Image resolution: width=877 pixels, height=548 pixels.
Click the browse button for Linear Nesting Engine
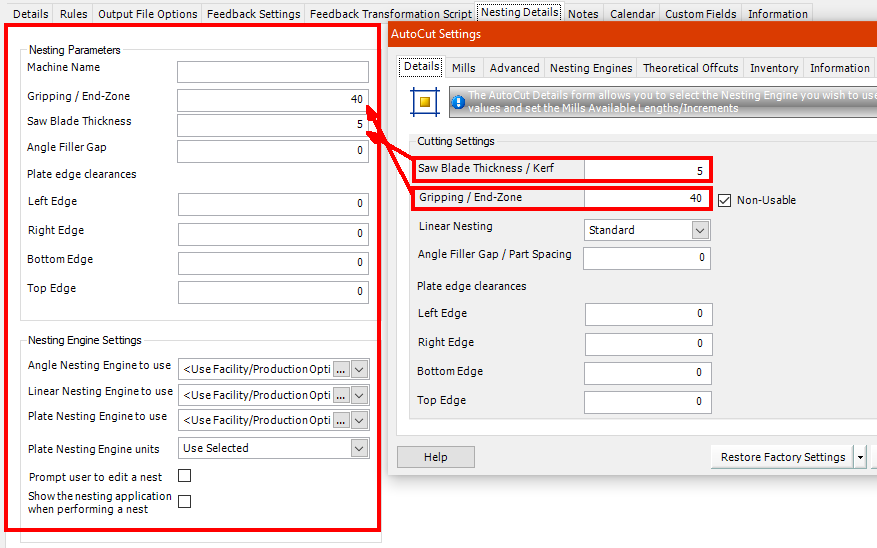341,395
